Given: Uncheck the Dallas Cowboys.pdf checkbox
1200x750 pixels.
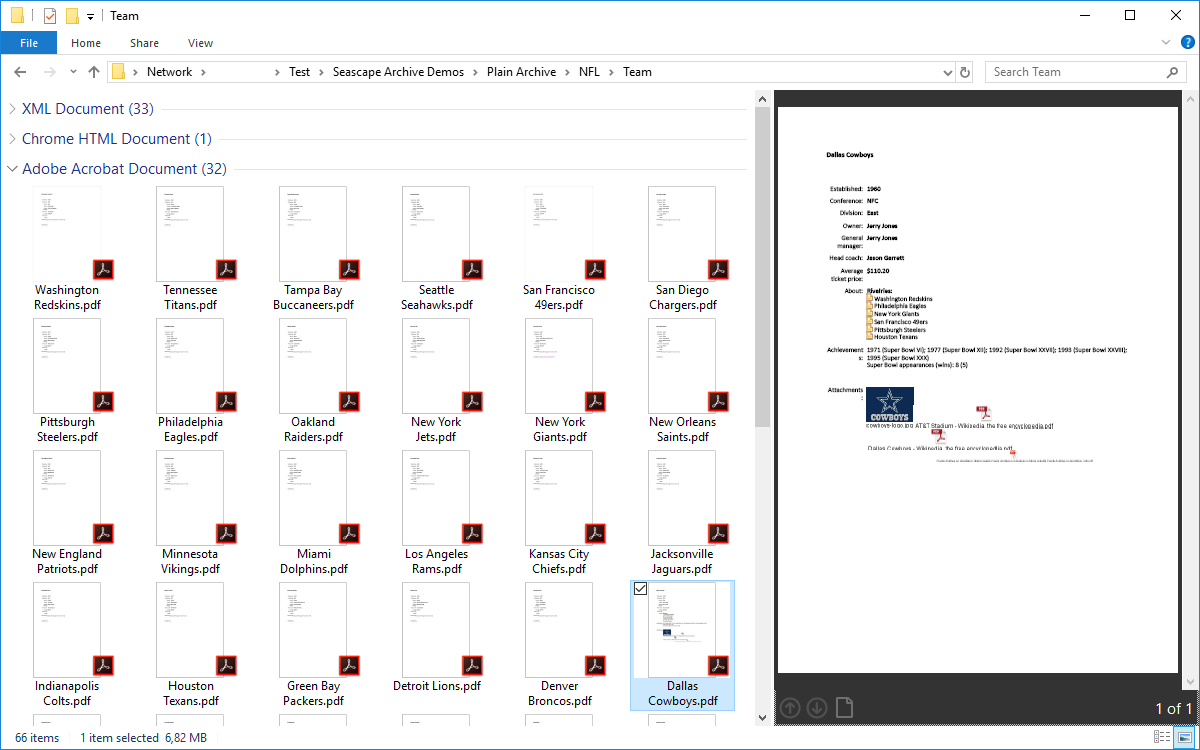Looking at the screenshot, I should click(x=641, y=589).
